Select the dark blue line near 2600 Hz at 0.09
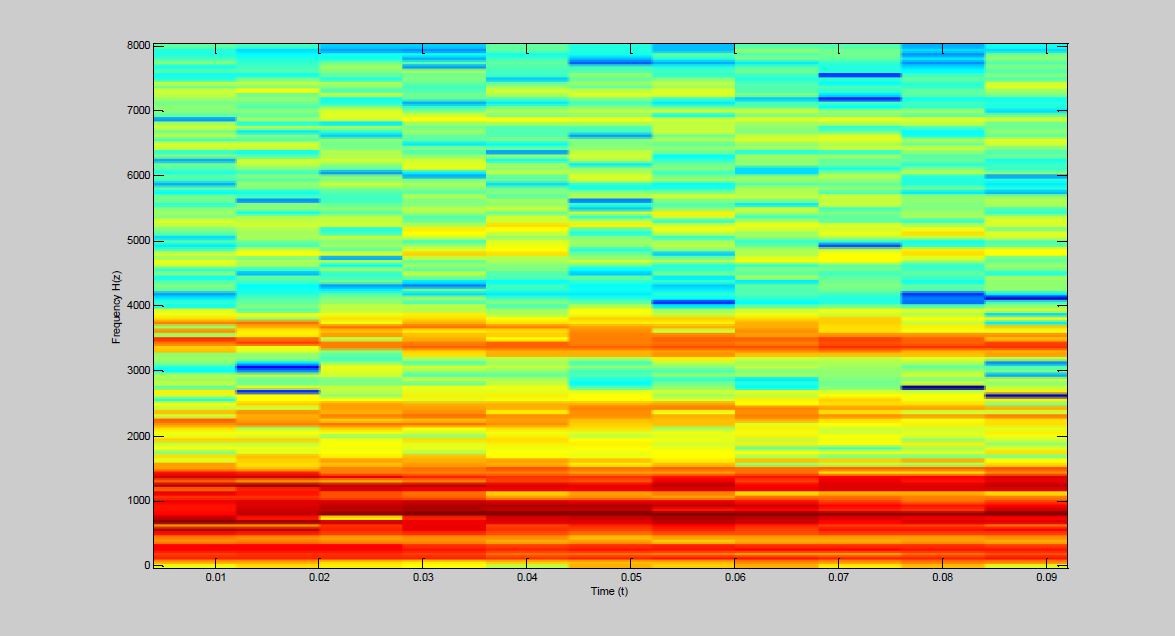Viewport: 1175px width, 636px height. coord(1025,396)
